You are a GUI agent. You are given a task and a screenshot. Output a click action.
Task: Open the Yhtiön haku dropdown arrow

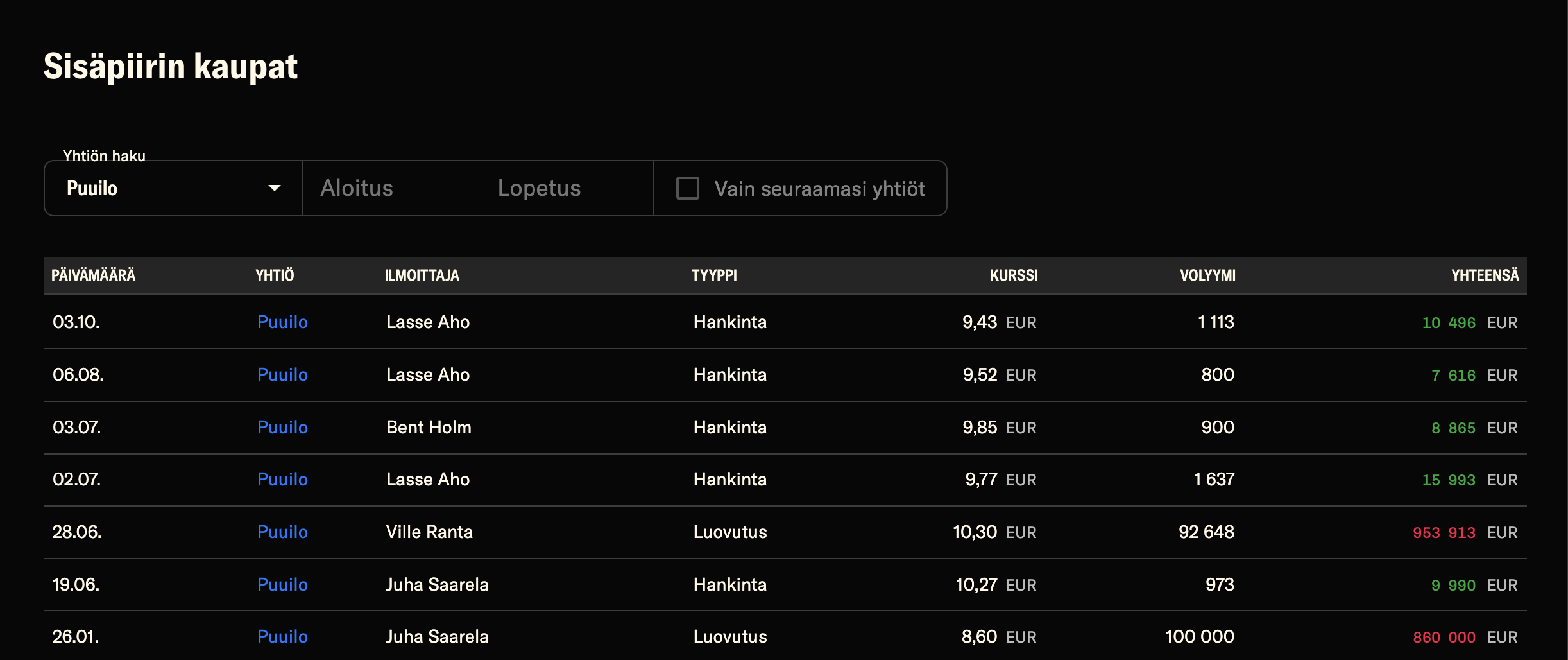[275, 188]
